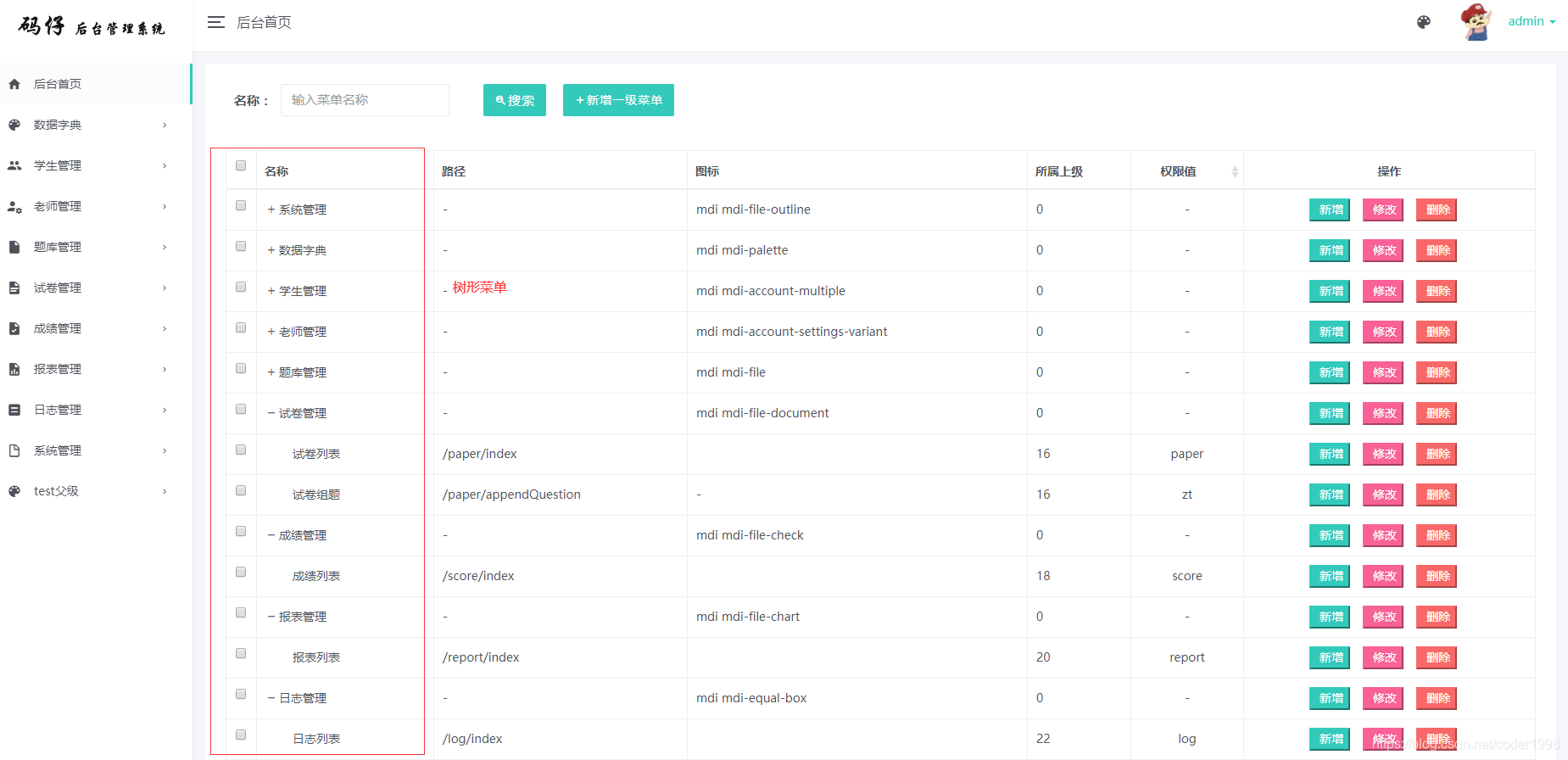Viewport: 1568px width, 760px height.
Task: Click 新增 in the 报表列表 row
Action: (x=1331, y=657)
